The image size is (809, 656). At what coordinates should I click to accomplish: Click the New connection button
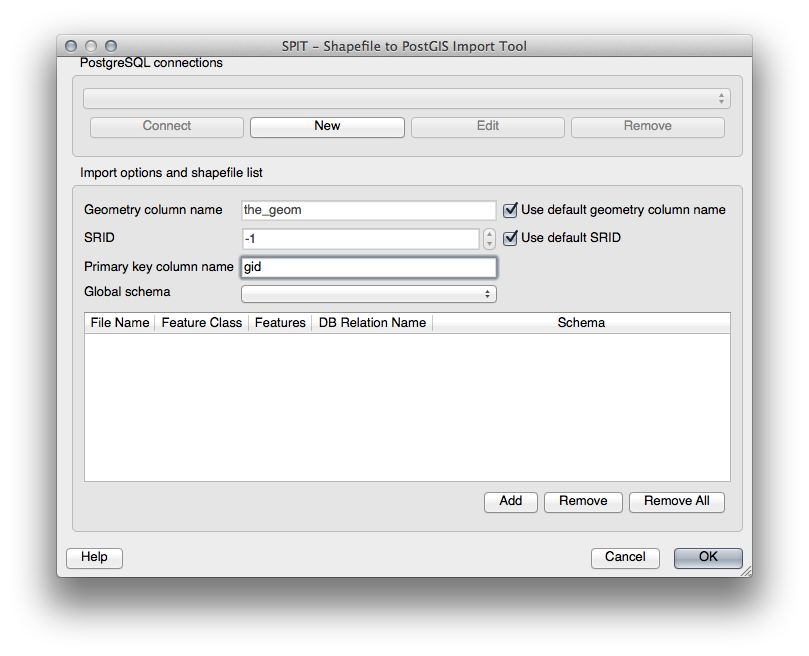click(x=327, y=126)
